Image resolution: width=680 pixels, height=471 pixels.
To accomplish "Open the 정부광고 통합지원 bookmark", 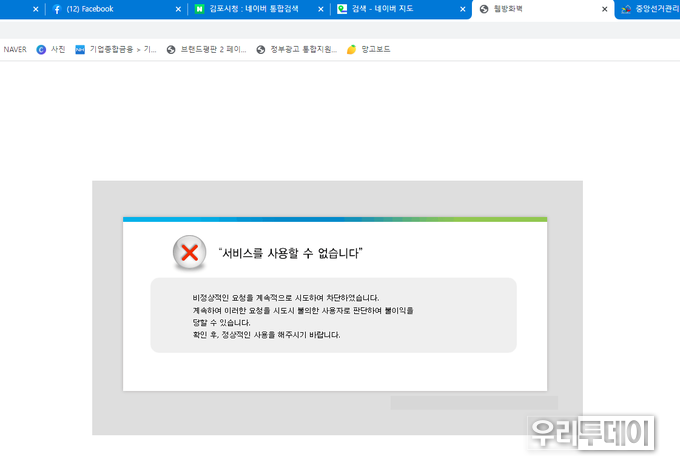I will coord(296,49).
